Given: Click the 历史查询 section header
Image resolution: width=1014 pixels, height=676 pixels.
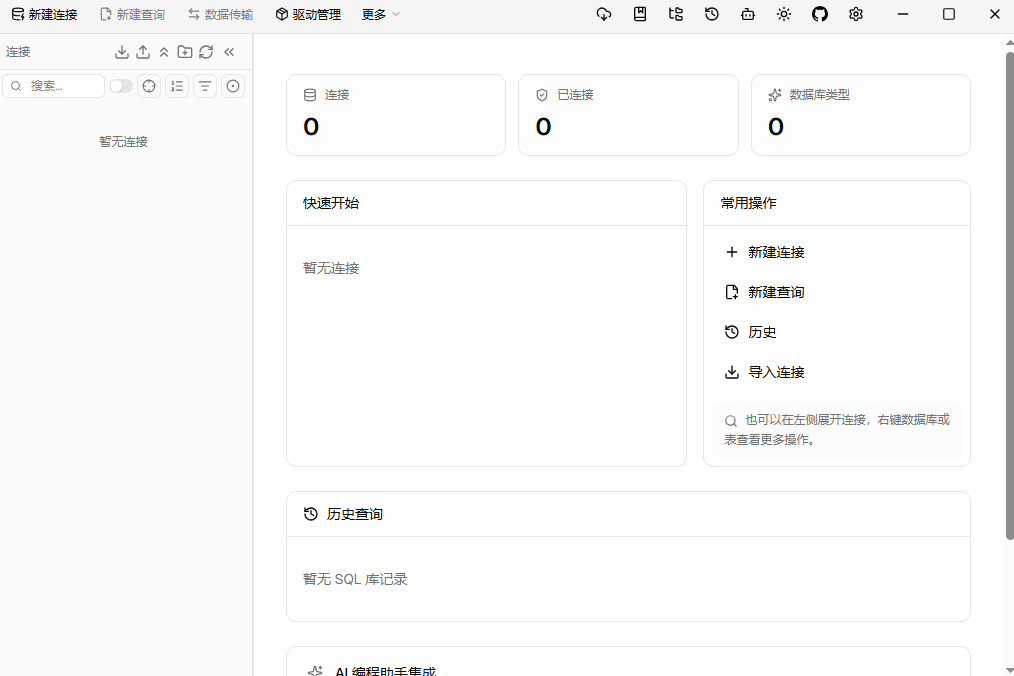Looking at the screenshot, I should pyautogui.click(x=629, y=514).
